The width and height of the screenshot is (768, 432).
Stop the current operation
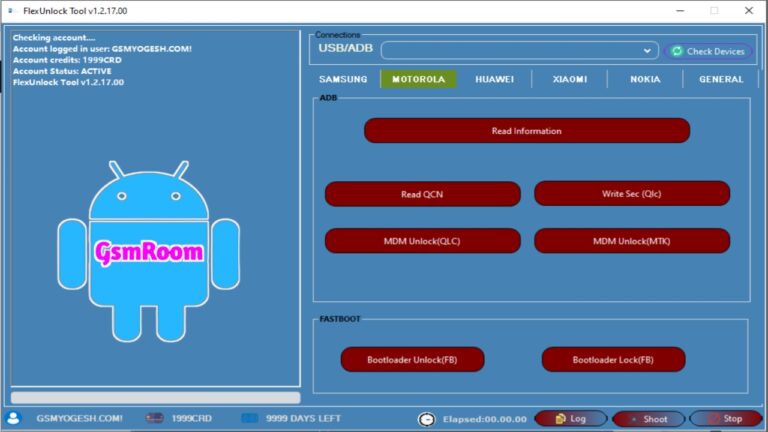(x=725, y=419)
